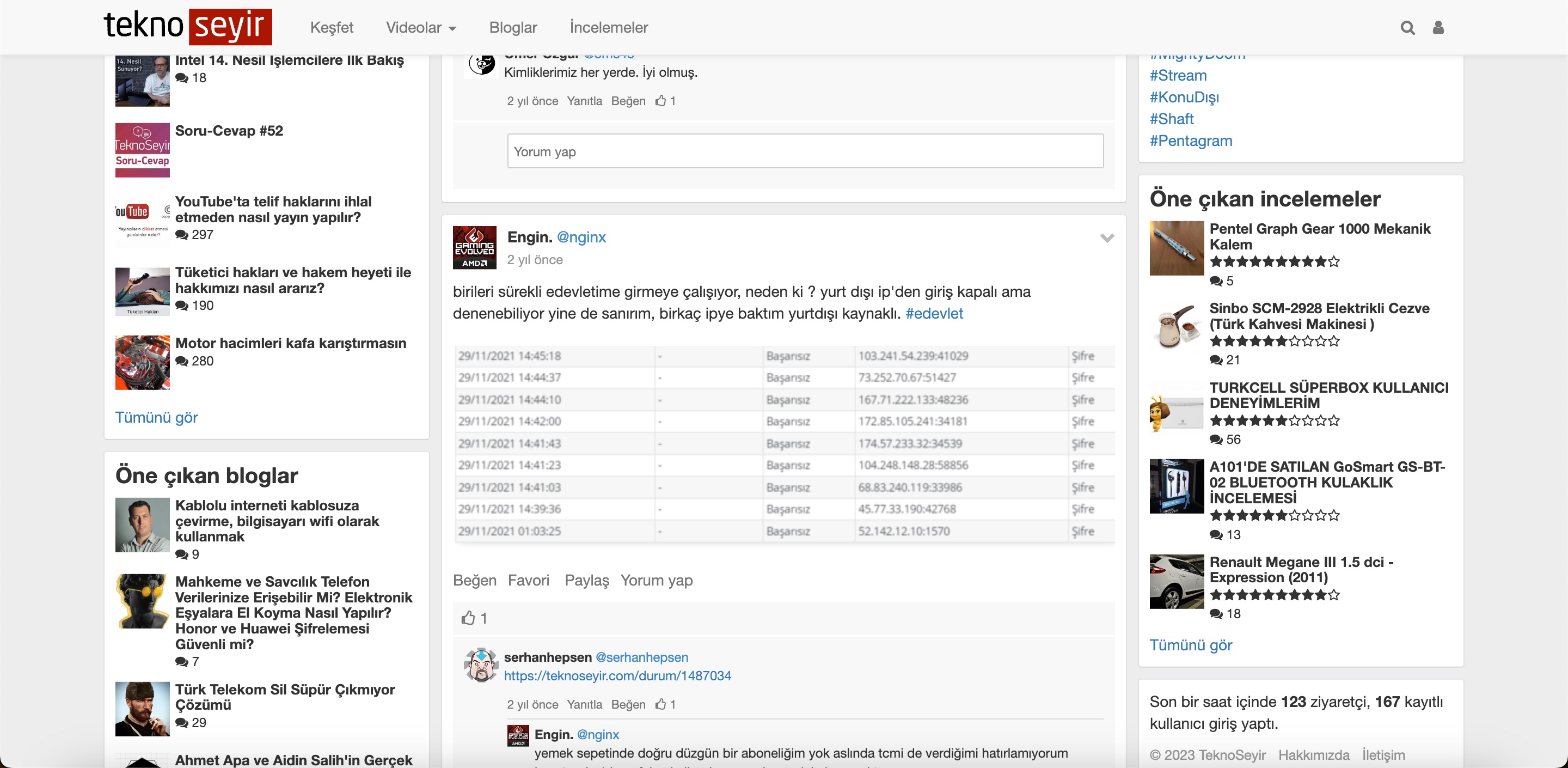Click serhanhepsen's avatar image

[x=481, y=665]
